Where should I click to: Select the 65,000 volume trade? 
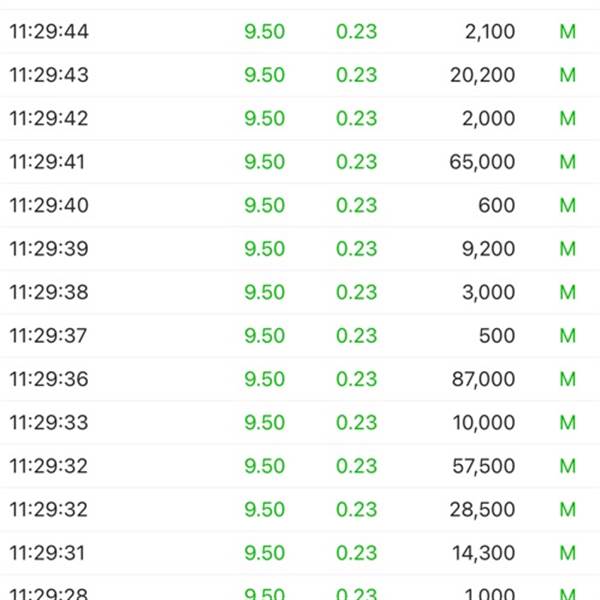click(300, 161)
